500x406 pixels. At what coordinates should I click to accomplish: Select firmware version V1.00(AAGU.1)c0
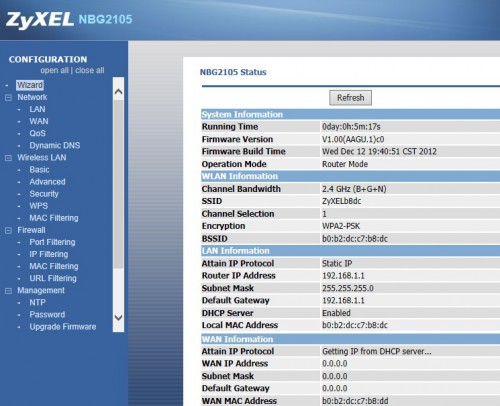(353, 139)
